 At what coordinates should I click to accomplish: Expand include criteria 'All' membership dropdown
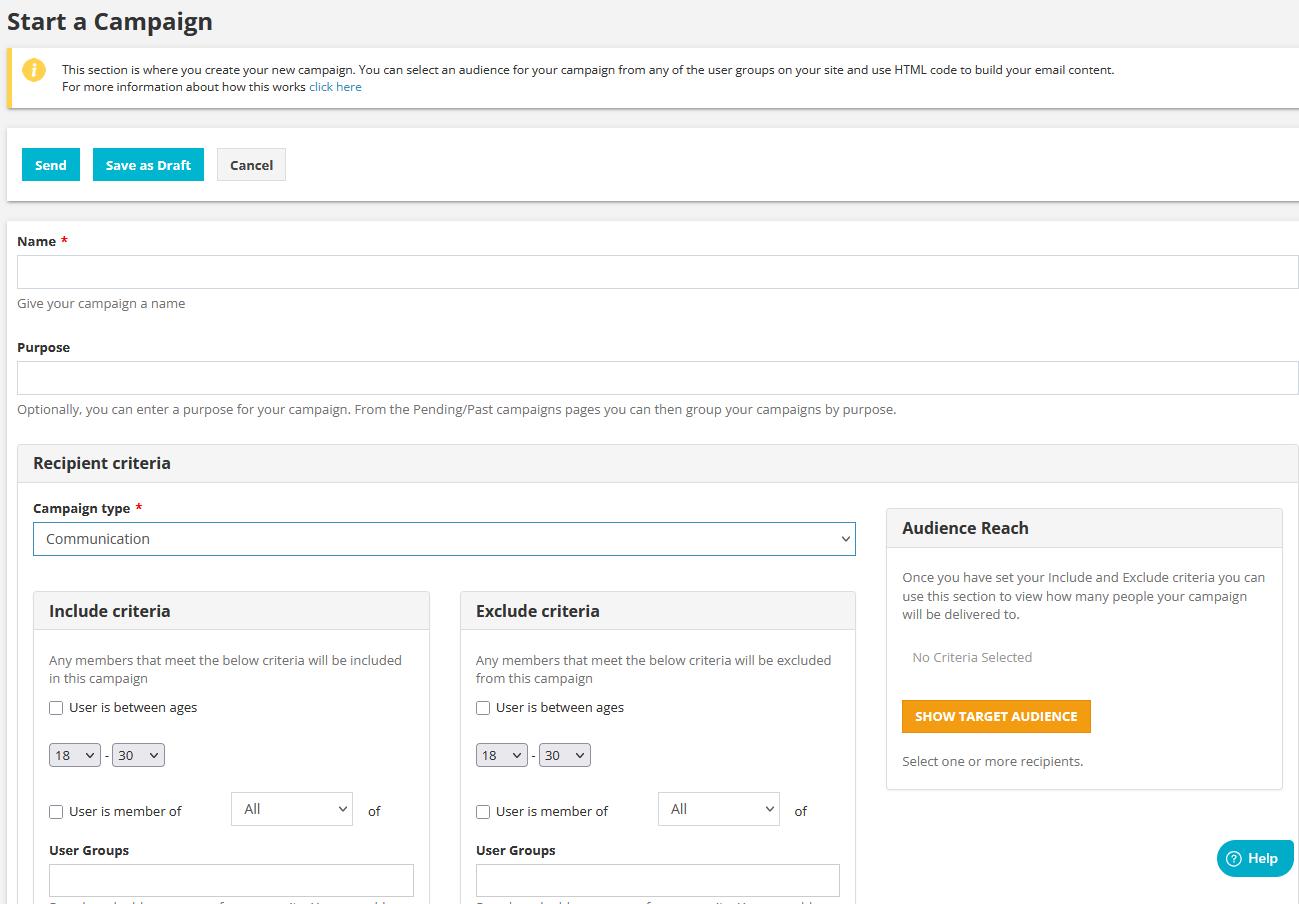[x=291, y=809]
